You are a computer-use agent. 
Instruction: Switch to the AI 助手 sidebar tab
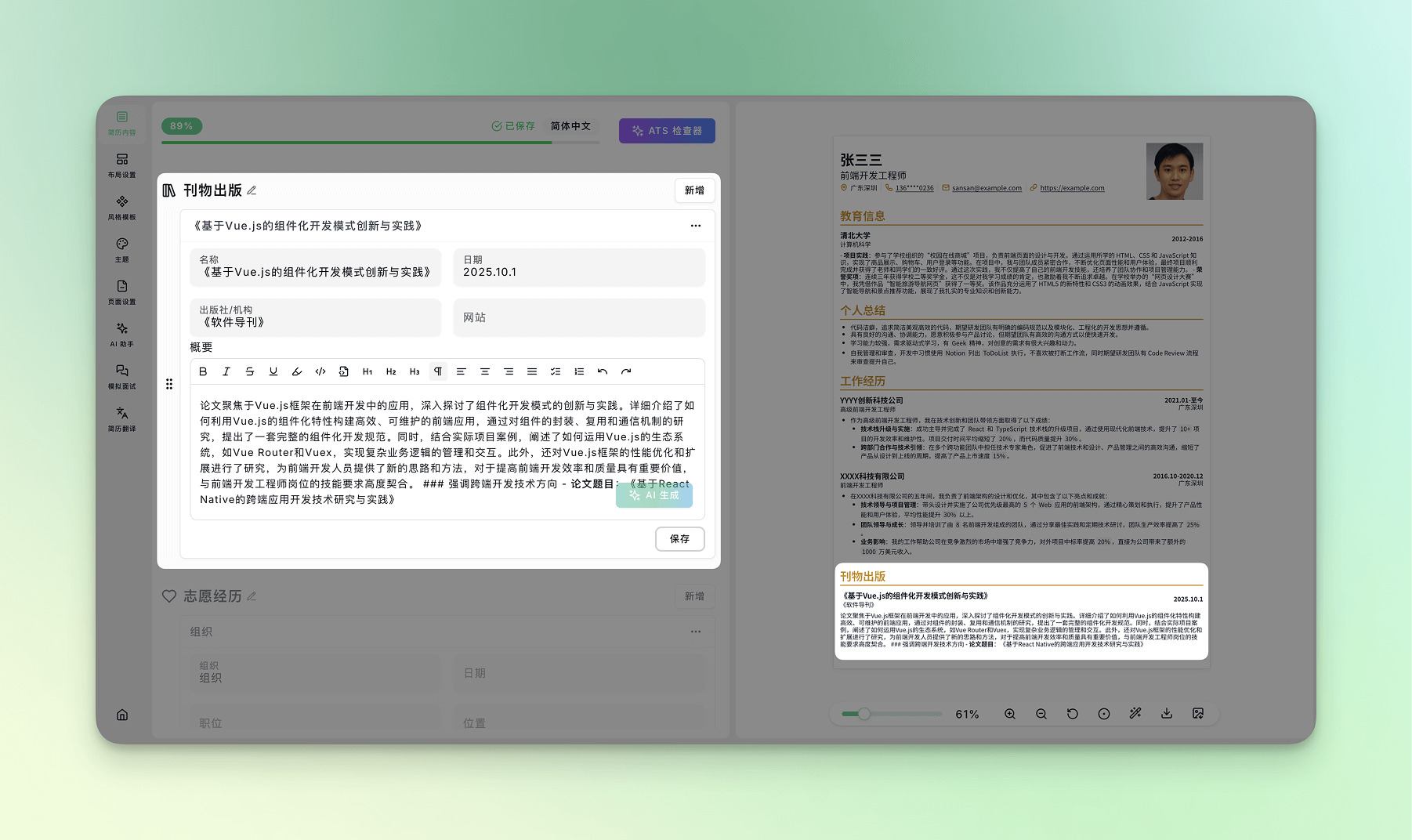[x=122, y=335]
